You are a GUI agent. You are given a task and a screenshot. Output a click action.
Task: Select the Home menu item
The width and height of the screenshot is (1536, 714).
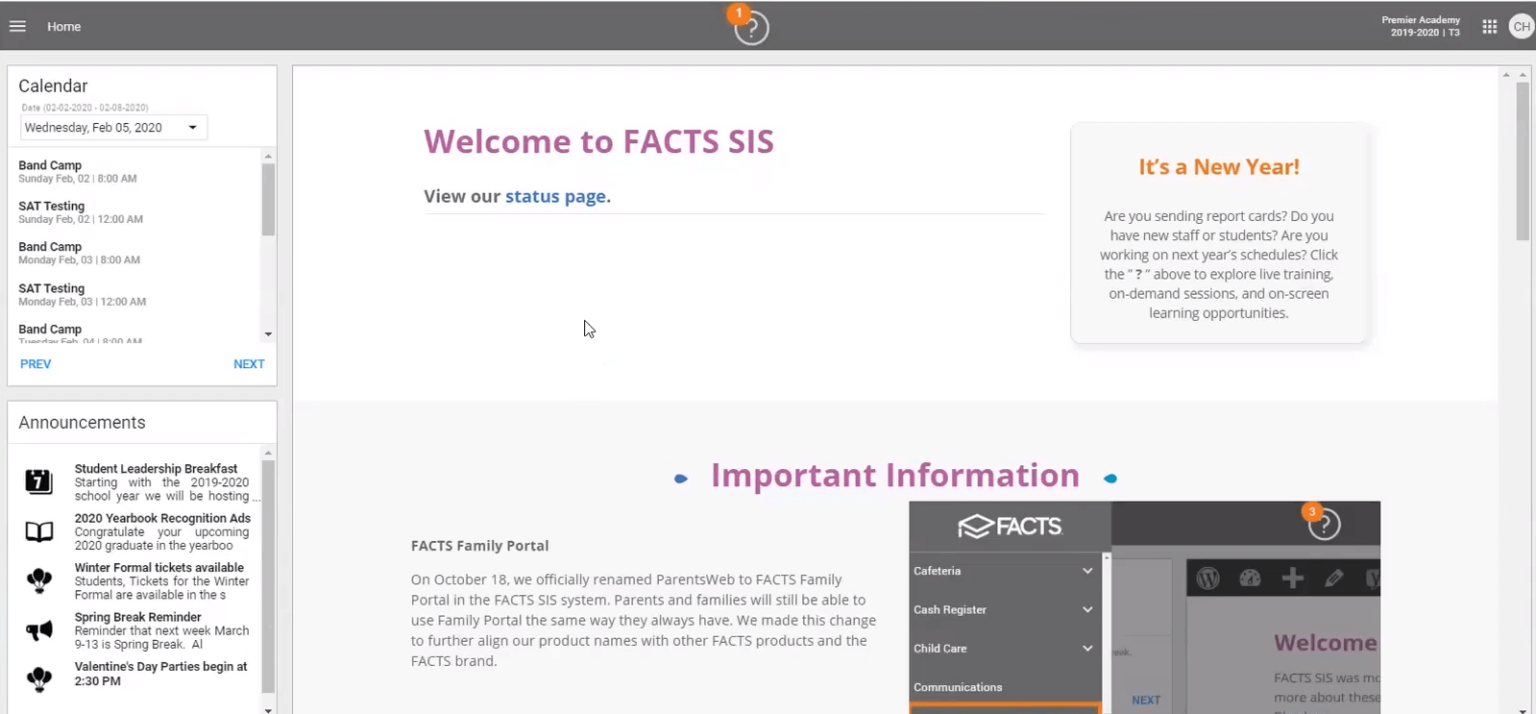click(63, 26)
